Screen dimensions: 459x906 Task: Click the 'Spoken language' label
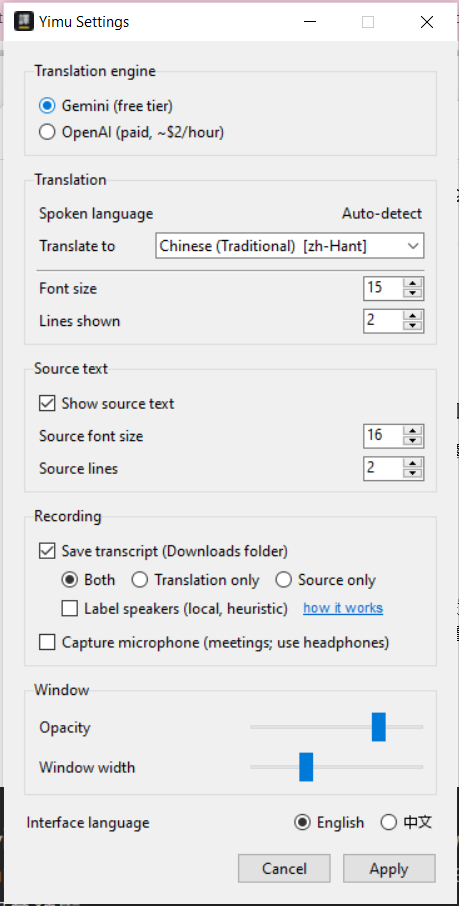coord(96,214)
